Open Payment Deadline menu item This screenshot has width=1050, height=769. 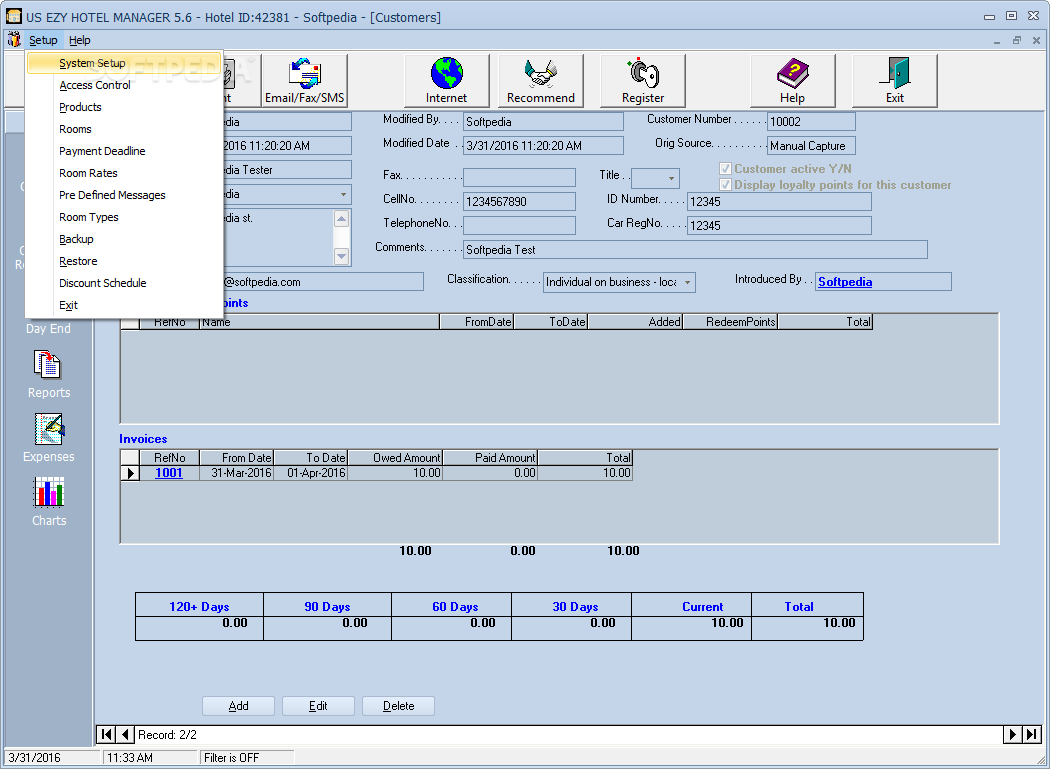click(x=124, y=151)
